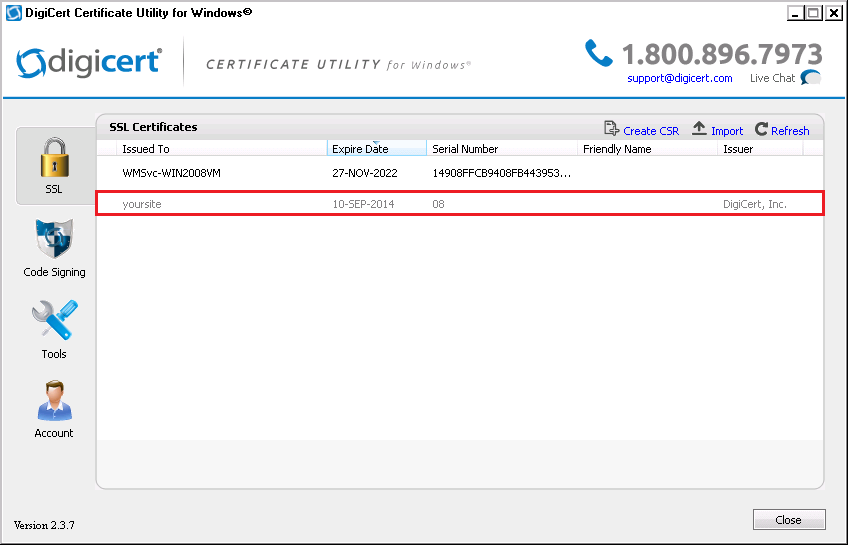Click the Refresh circular arrow icon
848x545 pixels.
coord(762,130)
